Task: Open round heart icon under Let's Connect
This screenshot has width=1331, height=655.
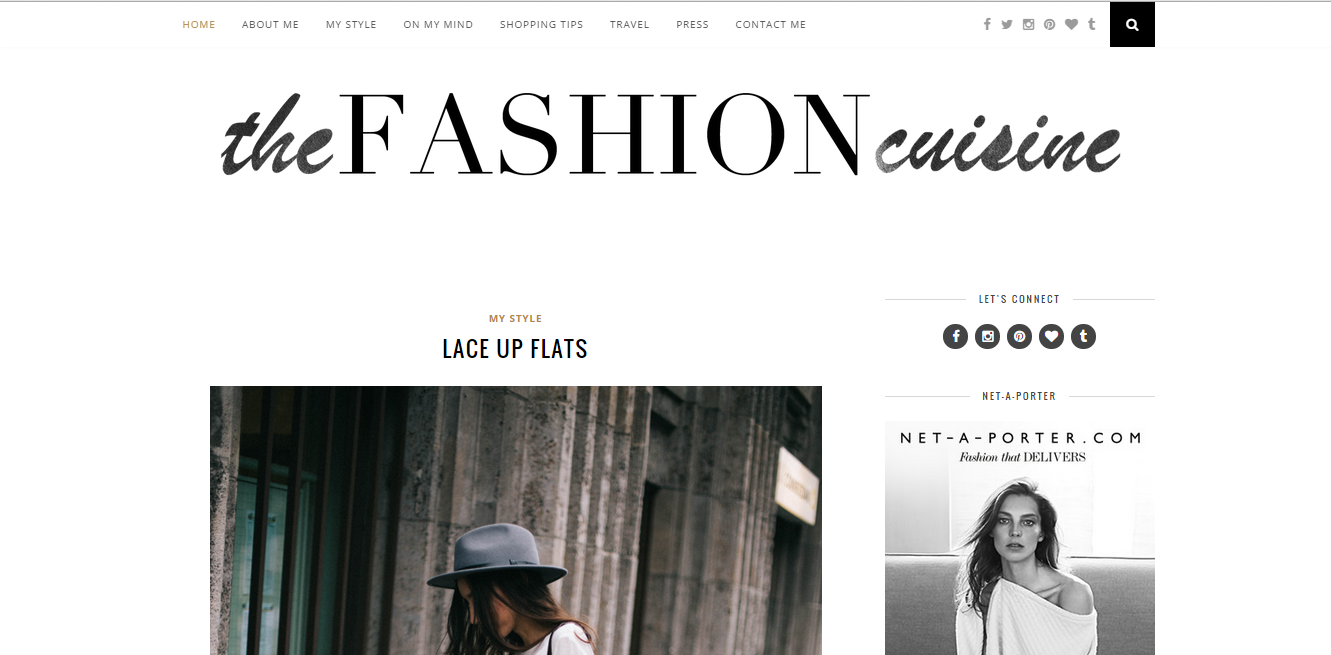Action: pyautogui.click(x=1051, y=336)
